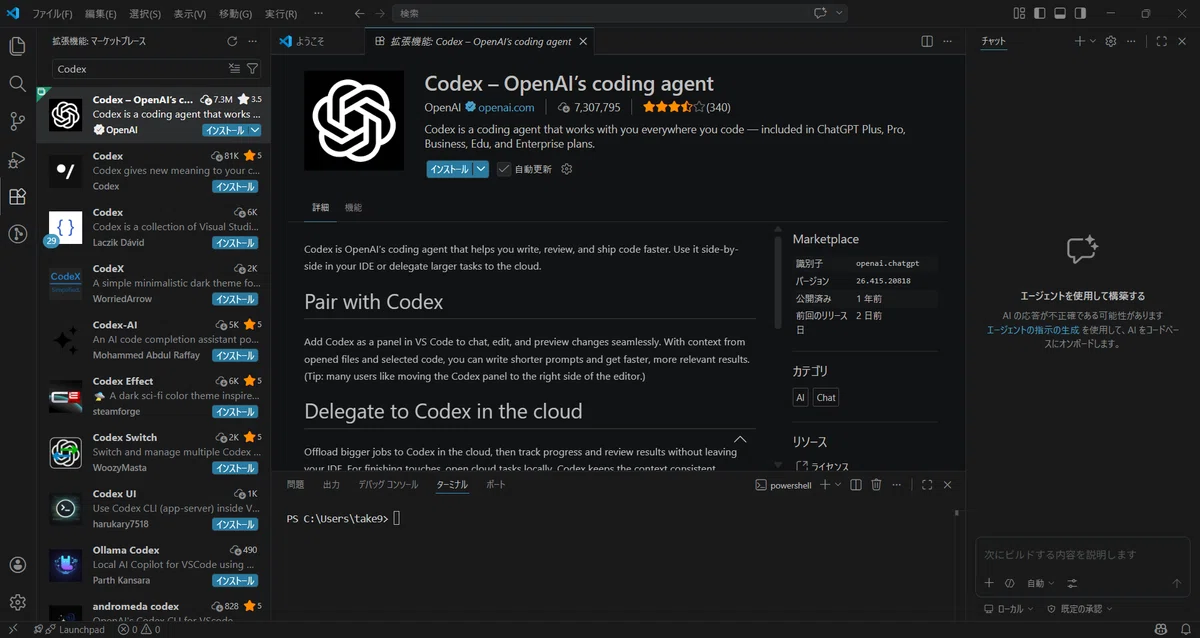Open chat settings gear icon
The image size is (1200, 638).
(x=1110, y=41)
